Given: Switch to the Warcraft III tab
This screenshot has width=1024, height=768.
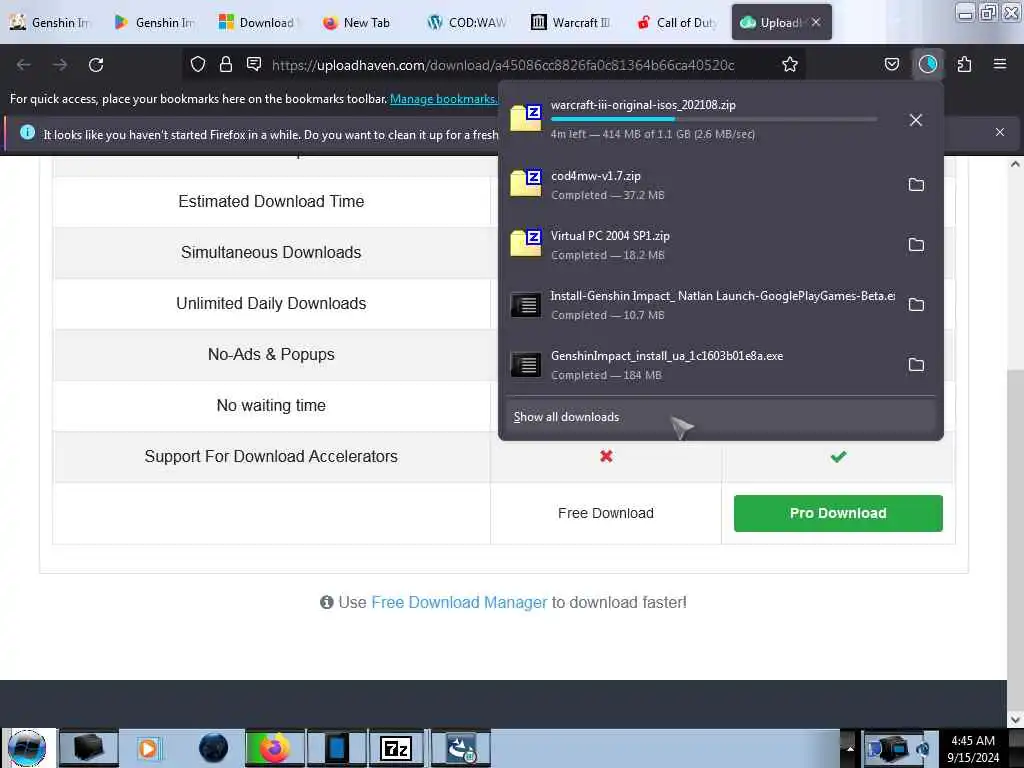Looking at the screenshot, I should (x=571, y=22).
